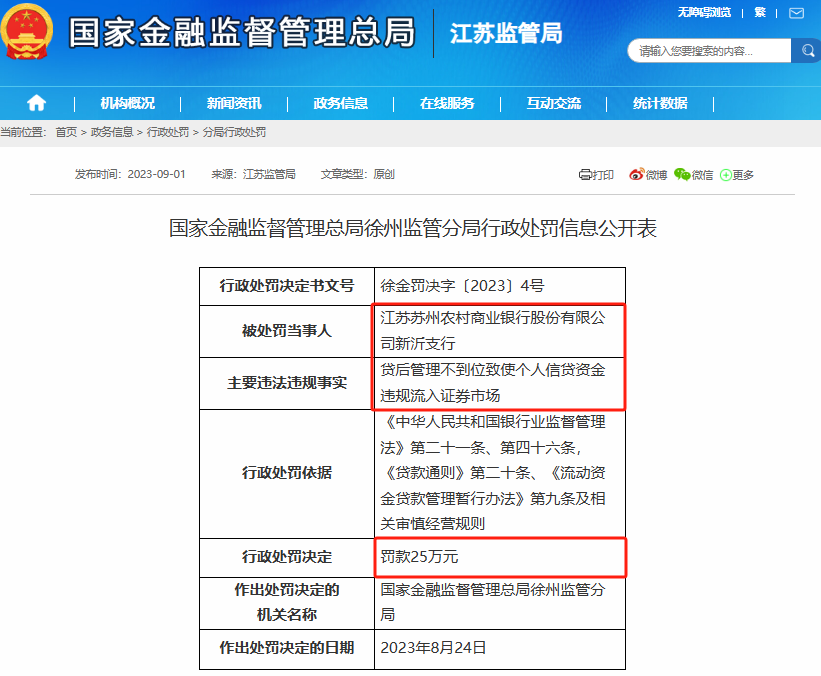Click the 来源：江苏监管局 text
Image resolution: width=821 pixels, height=676 pixels.
point(253,174)
